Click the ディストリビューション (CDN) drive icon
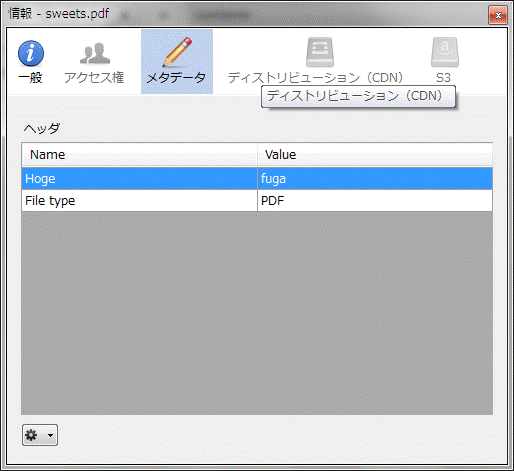 (320, 52)
